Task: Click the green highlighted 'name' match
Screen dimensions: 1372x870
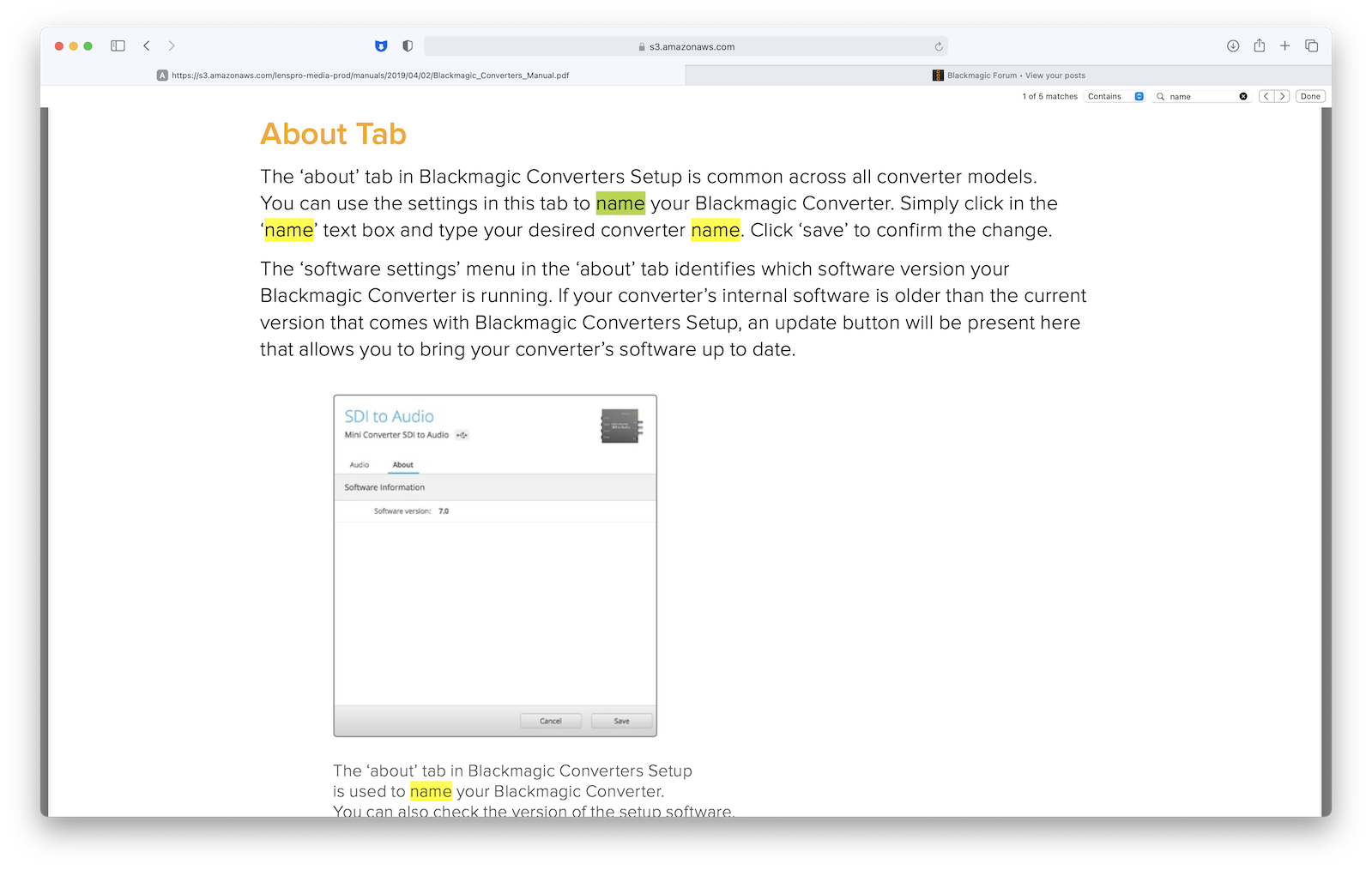Action: point(620,203)
